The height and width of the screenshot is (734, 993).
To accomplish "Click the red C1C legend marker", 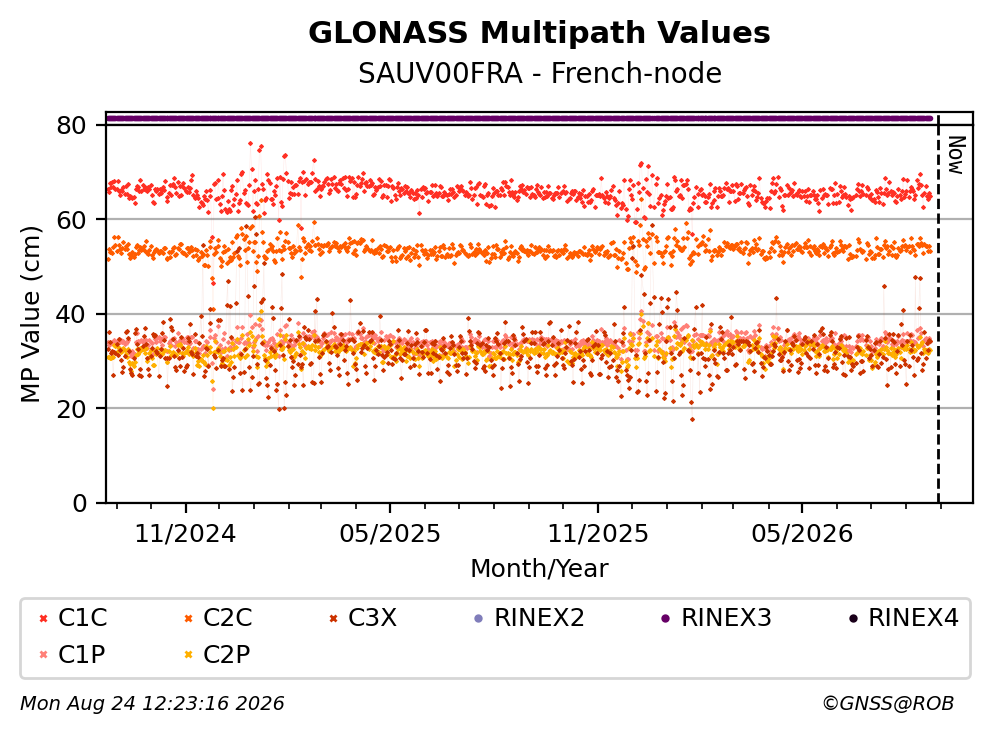I will pos(43,618).
